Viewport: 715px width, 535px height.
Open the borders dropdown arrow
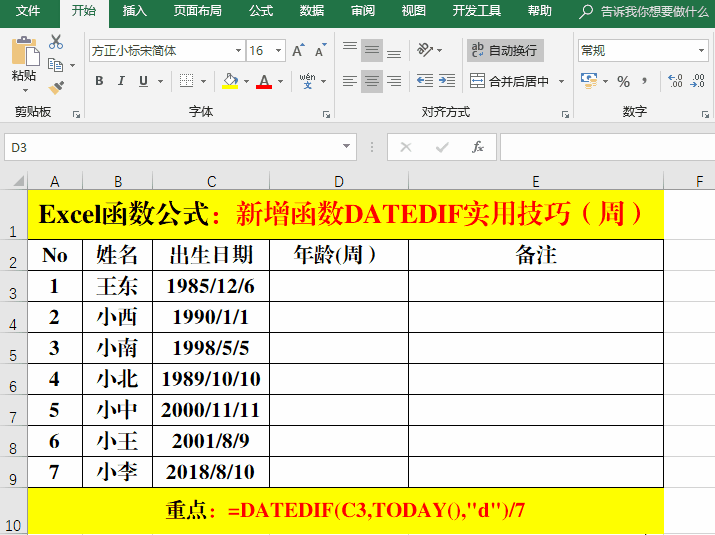[x=203, y=82]
